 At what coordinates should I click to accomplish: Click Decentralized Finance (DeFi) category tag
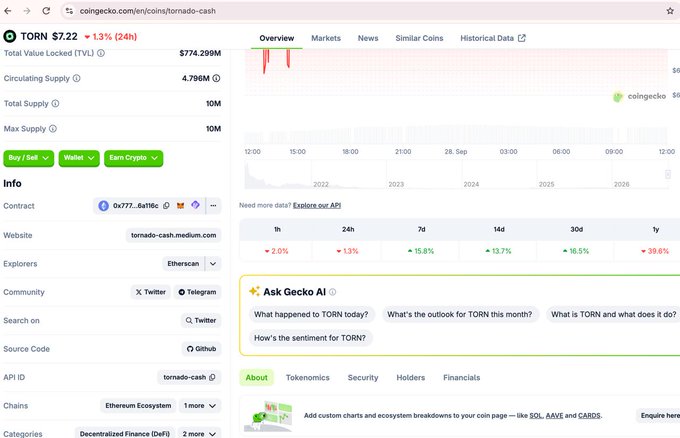[124, 434]
